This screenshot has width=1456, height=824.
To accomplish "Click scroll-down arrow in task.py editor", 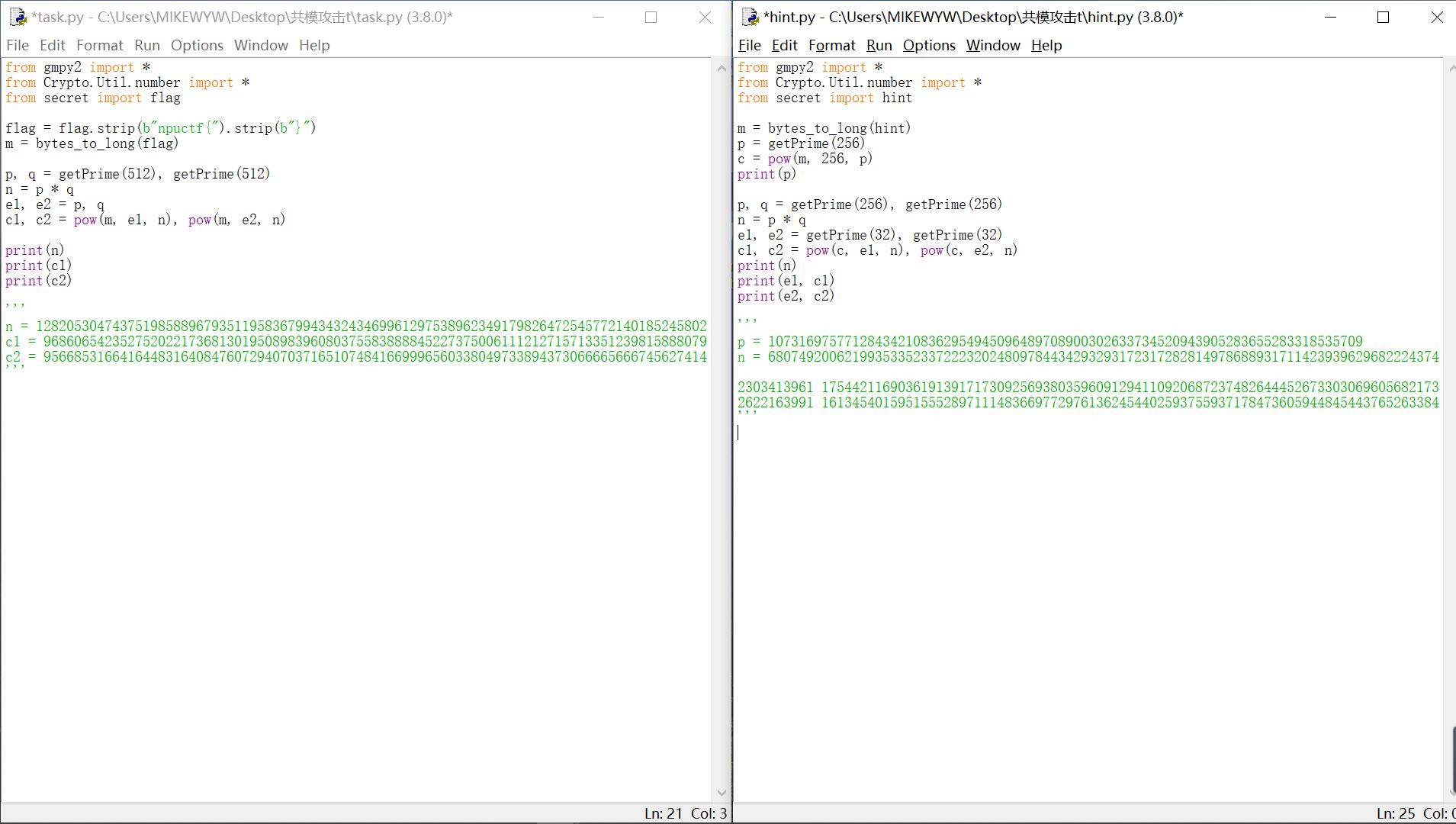I will click(x=722, y=793).
